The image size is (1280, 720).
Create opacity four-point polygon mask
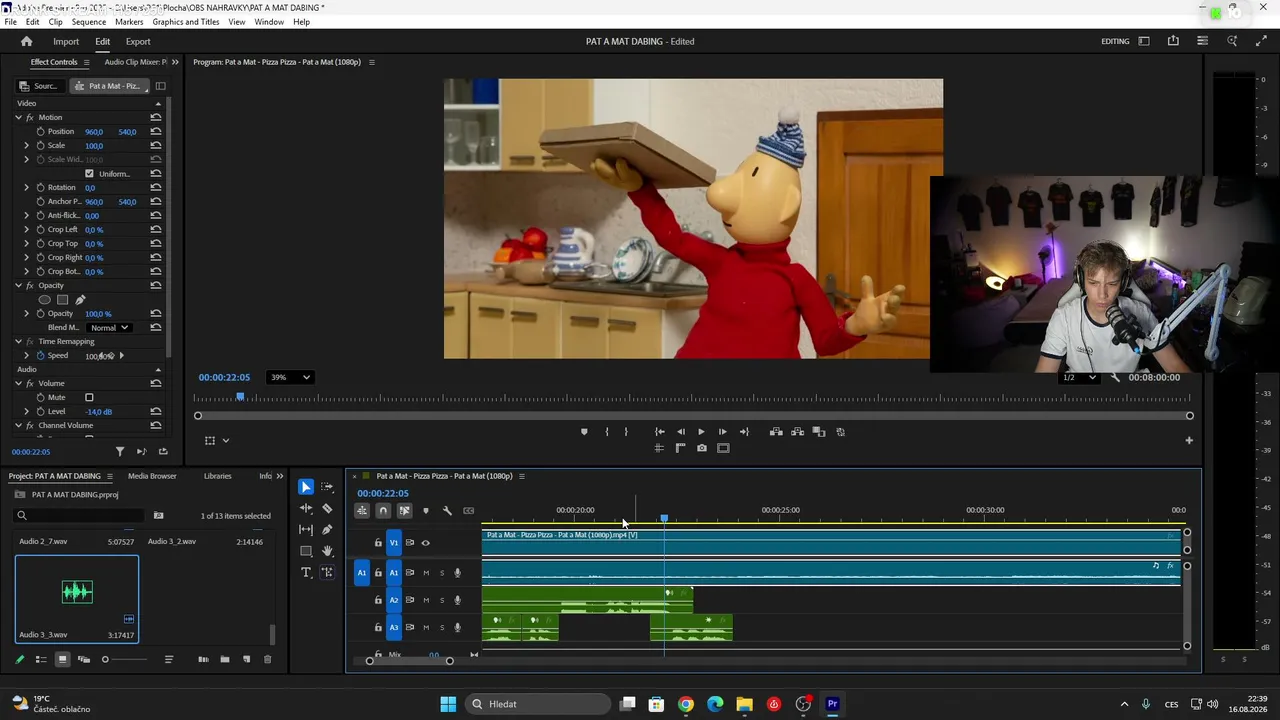point(62,300)
